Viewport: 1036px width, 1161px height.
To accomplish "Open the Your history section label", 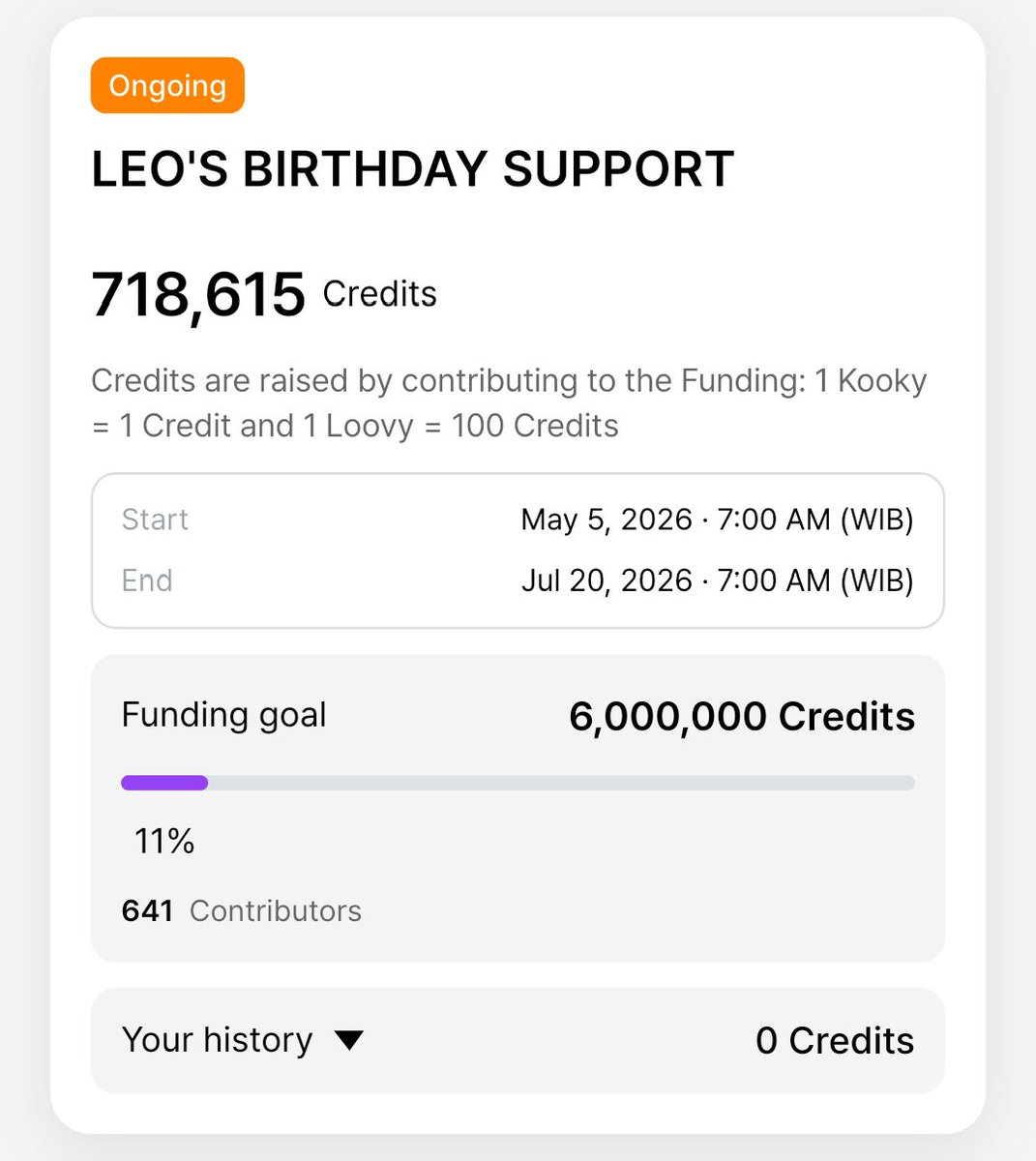I will pos(217,1040).
